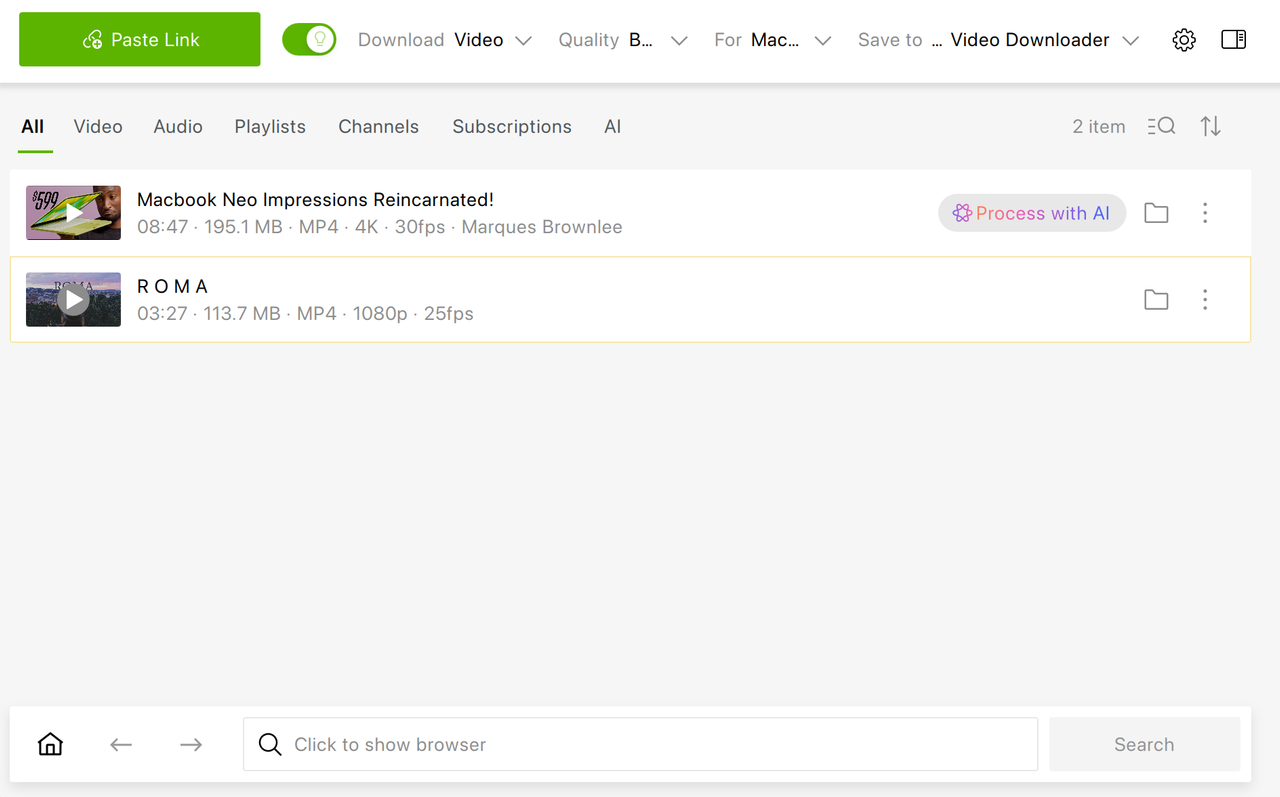
Task: Click the 'Click to show browser' field
Action: click(640, 744)
